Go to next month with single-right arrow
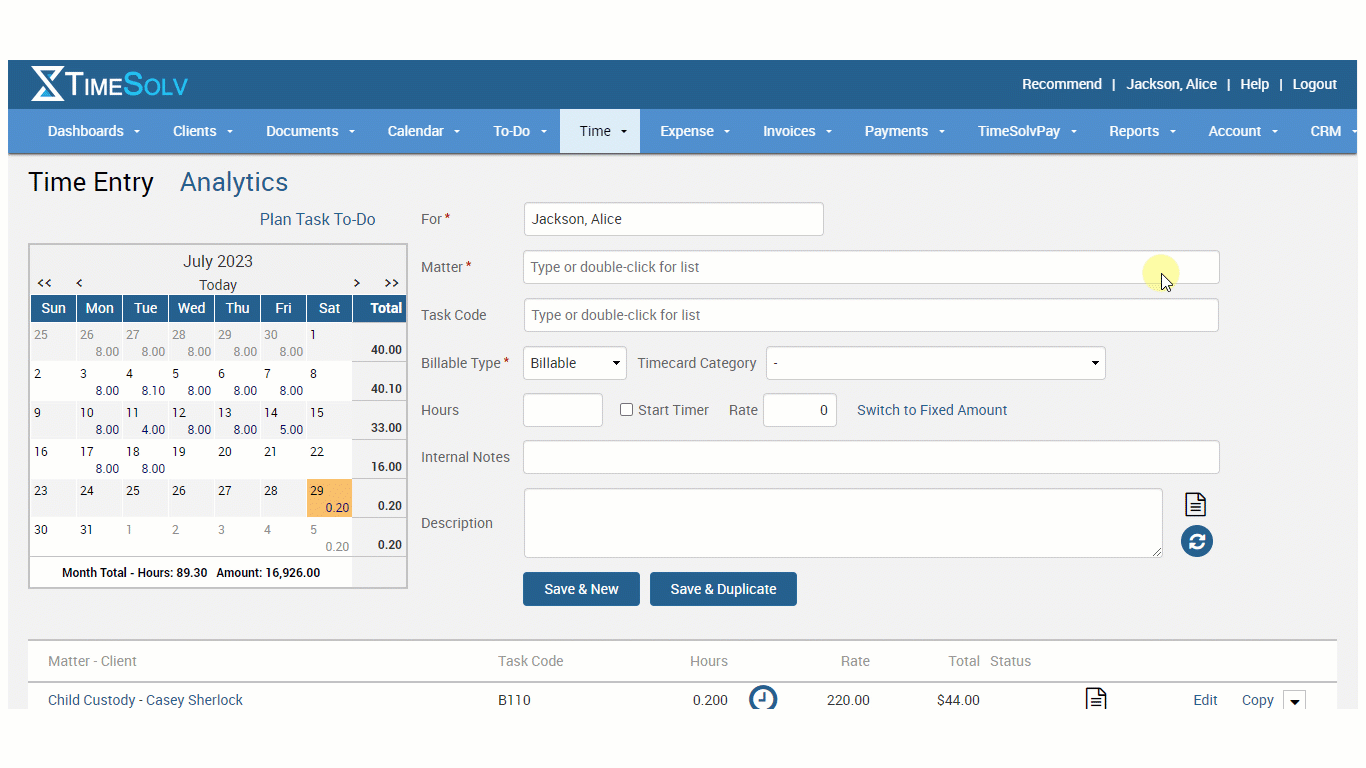The width and height of the screenshot is (1366, 768). click(x=357, y=283)
